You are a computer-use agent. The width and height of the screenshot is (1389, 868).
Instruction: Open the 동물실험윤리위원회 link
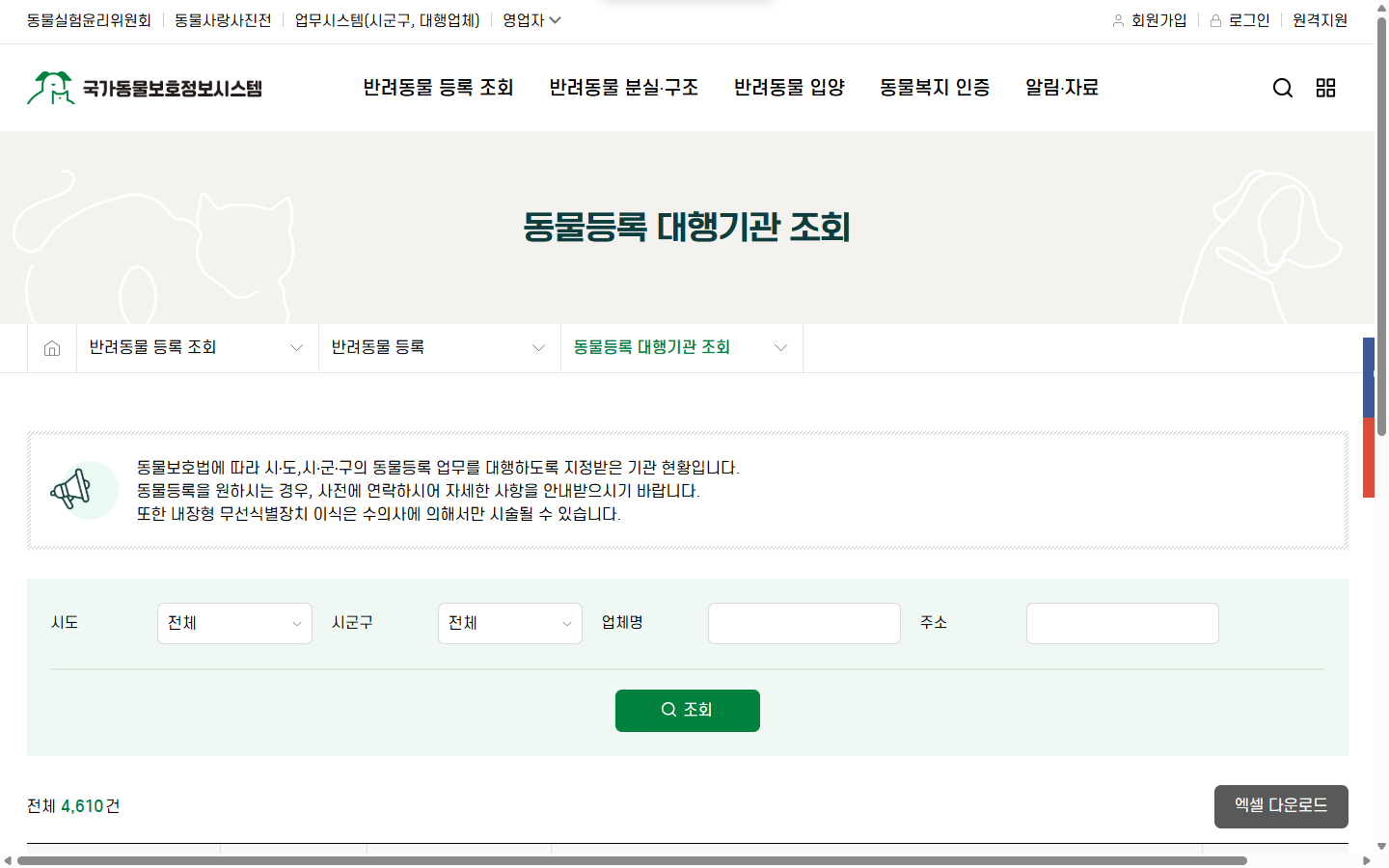click(89, 20)
